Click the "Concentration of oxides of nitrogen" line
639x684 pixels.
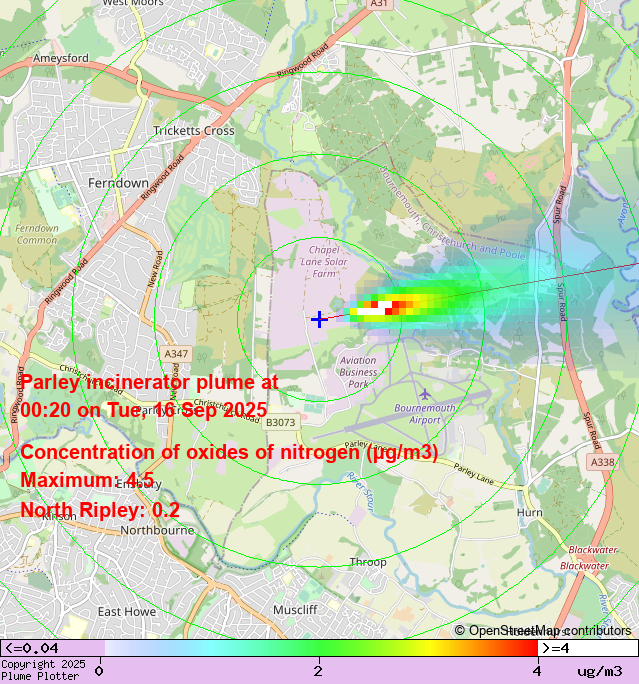[229, 452]
